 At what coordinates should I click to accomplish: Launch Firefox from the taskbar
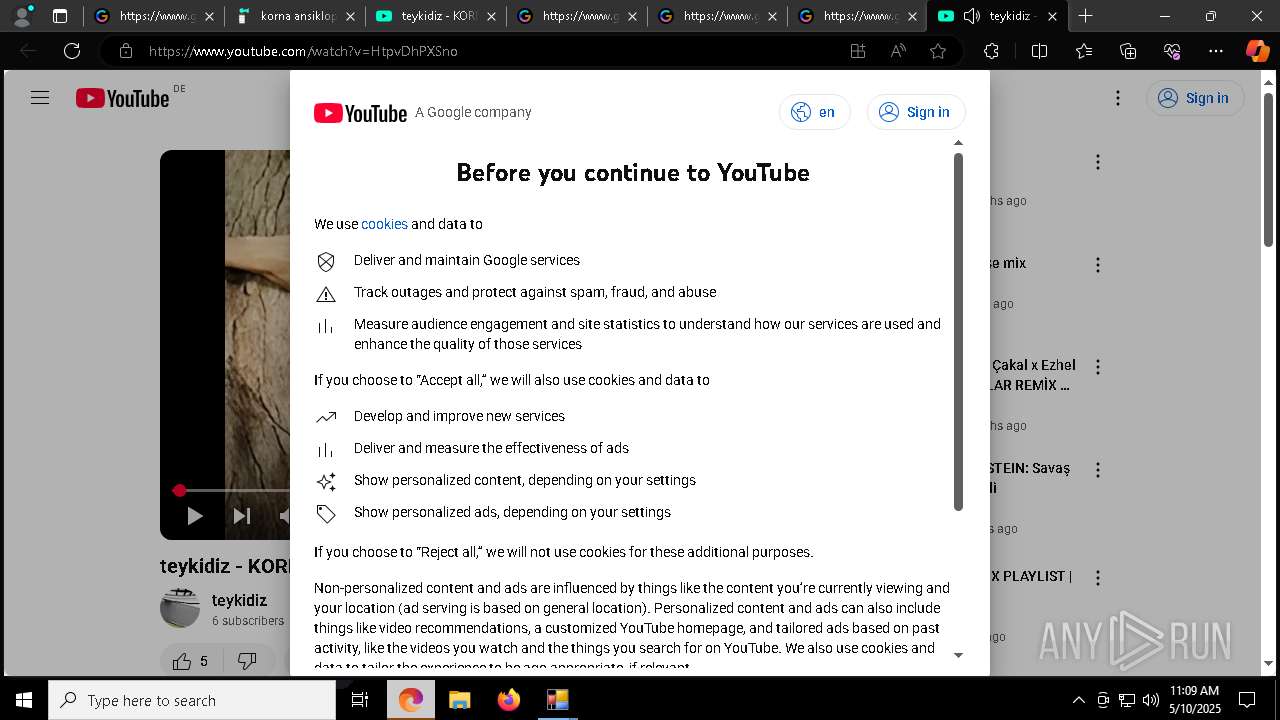[x=508, y=700]
